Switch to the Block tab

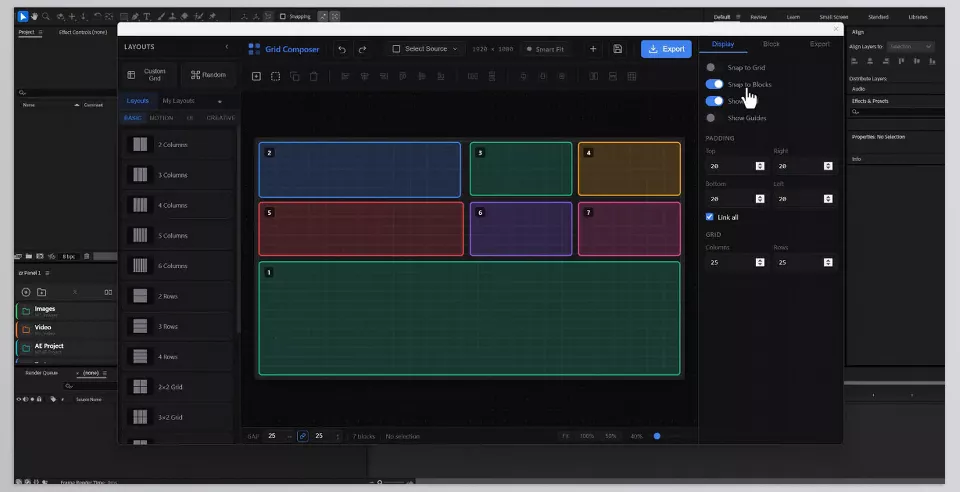(771, 44)
